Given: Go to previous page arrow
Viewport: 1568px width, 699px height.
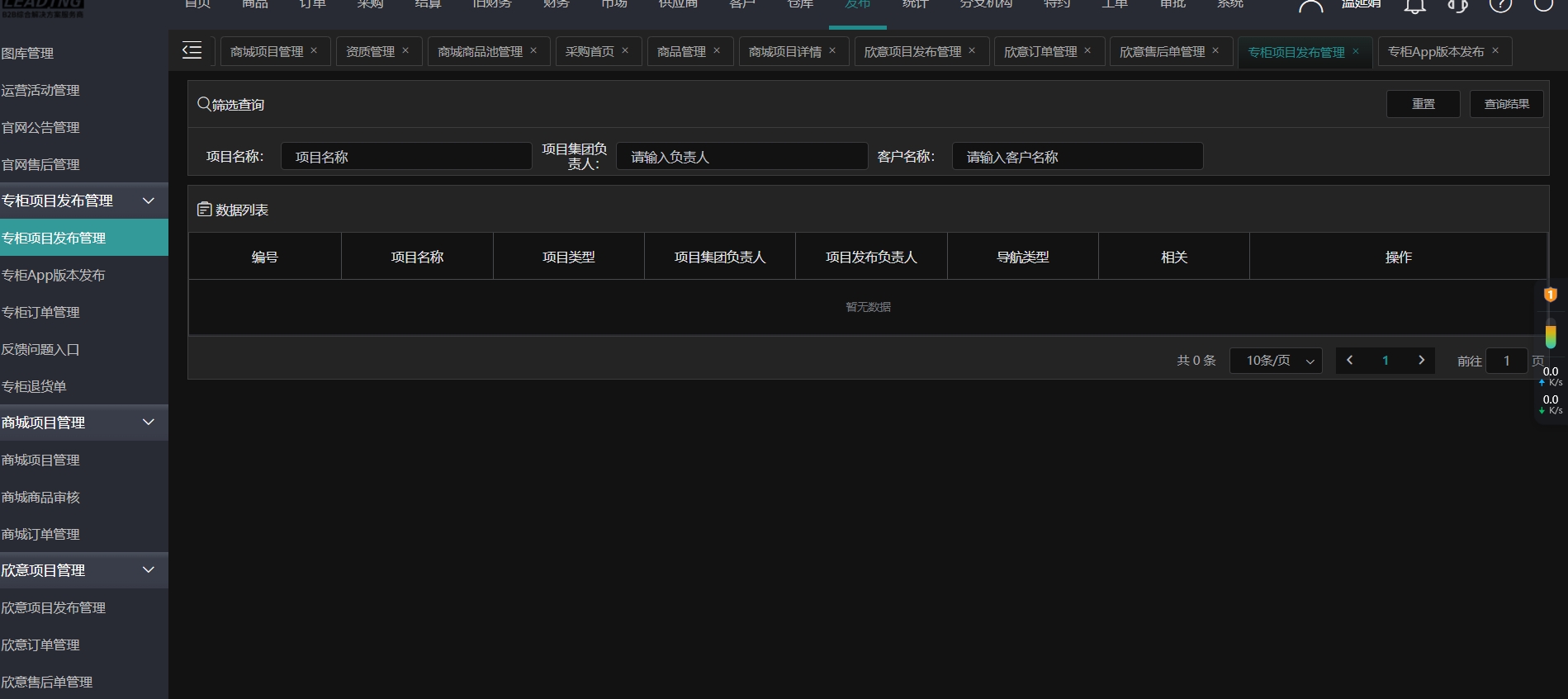Looking at the screenshot, I should click(1350, 360).
